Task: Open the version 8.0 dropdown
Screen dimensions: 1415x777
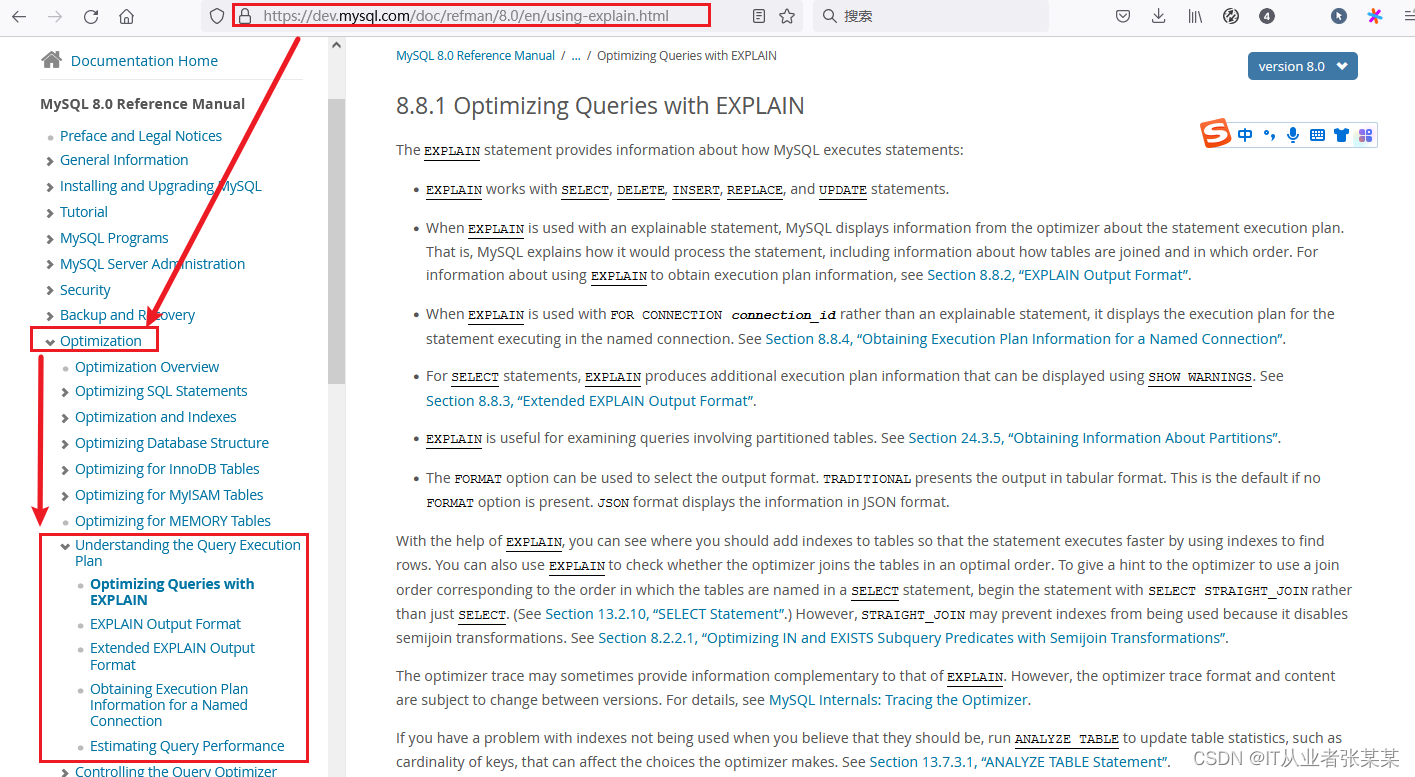Action: 1302,66
